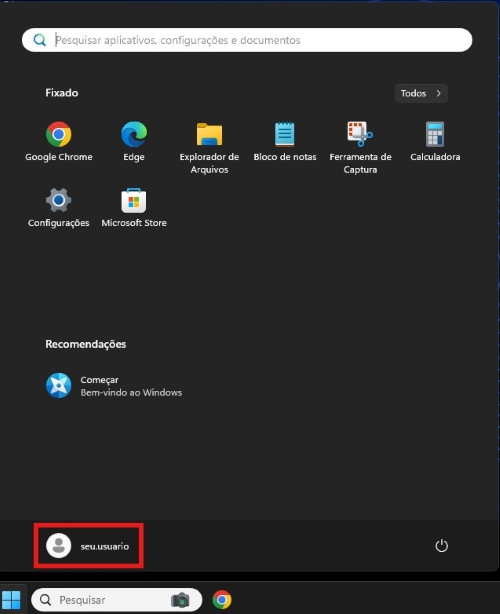Open the seu.usuario account menu
Viewport: 500px width, 614px height.
[x=88, y=545]
